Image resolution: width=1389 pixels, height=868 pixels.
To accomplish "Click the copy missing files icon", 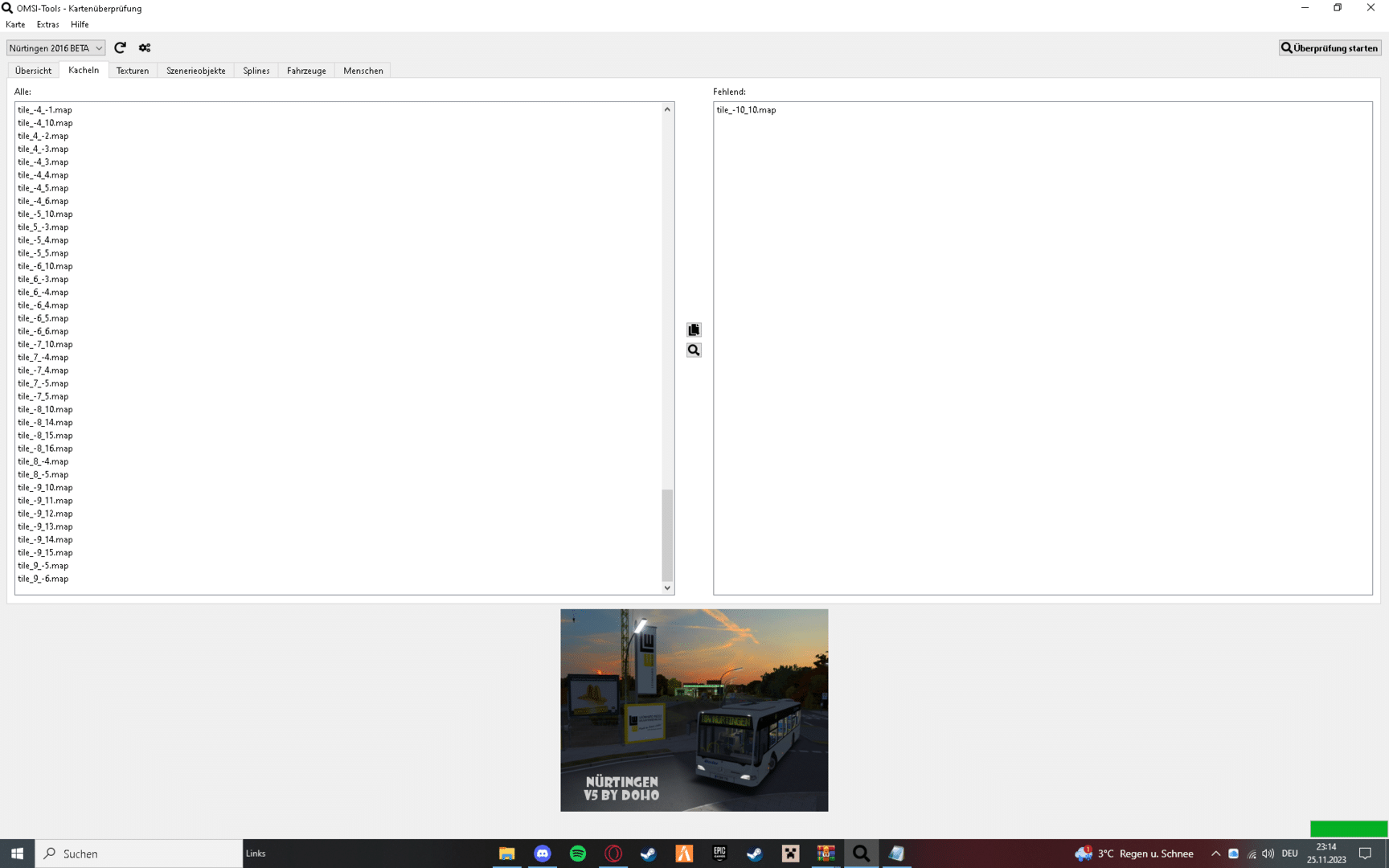I will 694,330.
